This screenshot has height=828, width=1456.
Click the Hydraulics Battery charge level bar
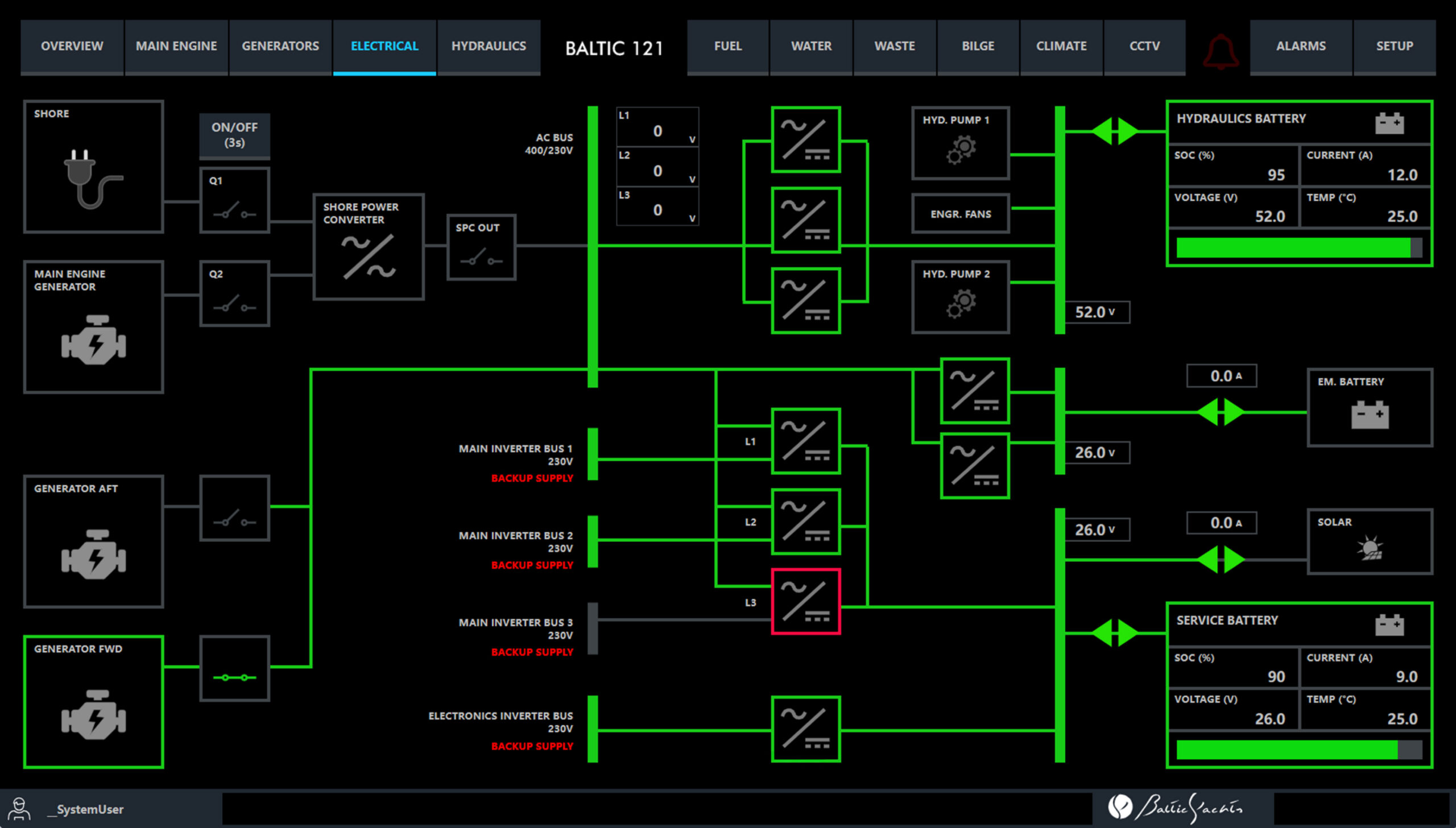point(1298,248)
